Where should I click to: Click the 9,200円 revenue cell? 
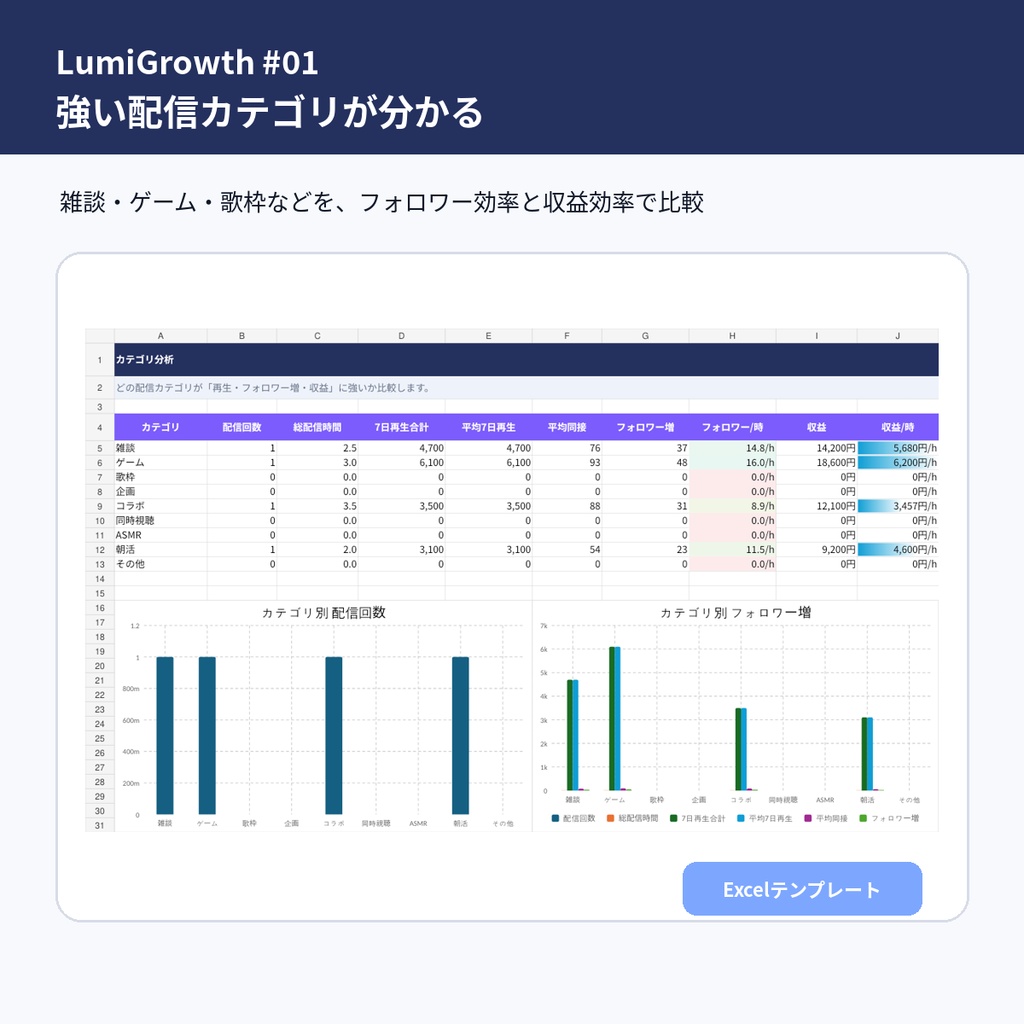click(x=816, y=550)
